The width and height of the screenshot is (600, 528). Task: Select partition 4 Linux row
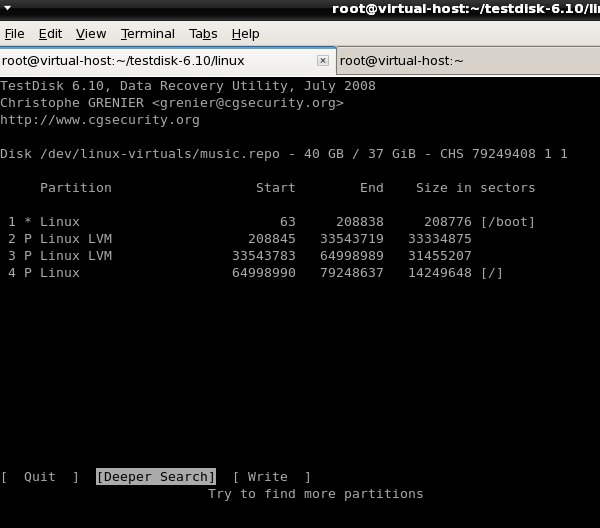255,273
